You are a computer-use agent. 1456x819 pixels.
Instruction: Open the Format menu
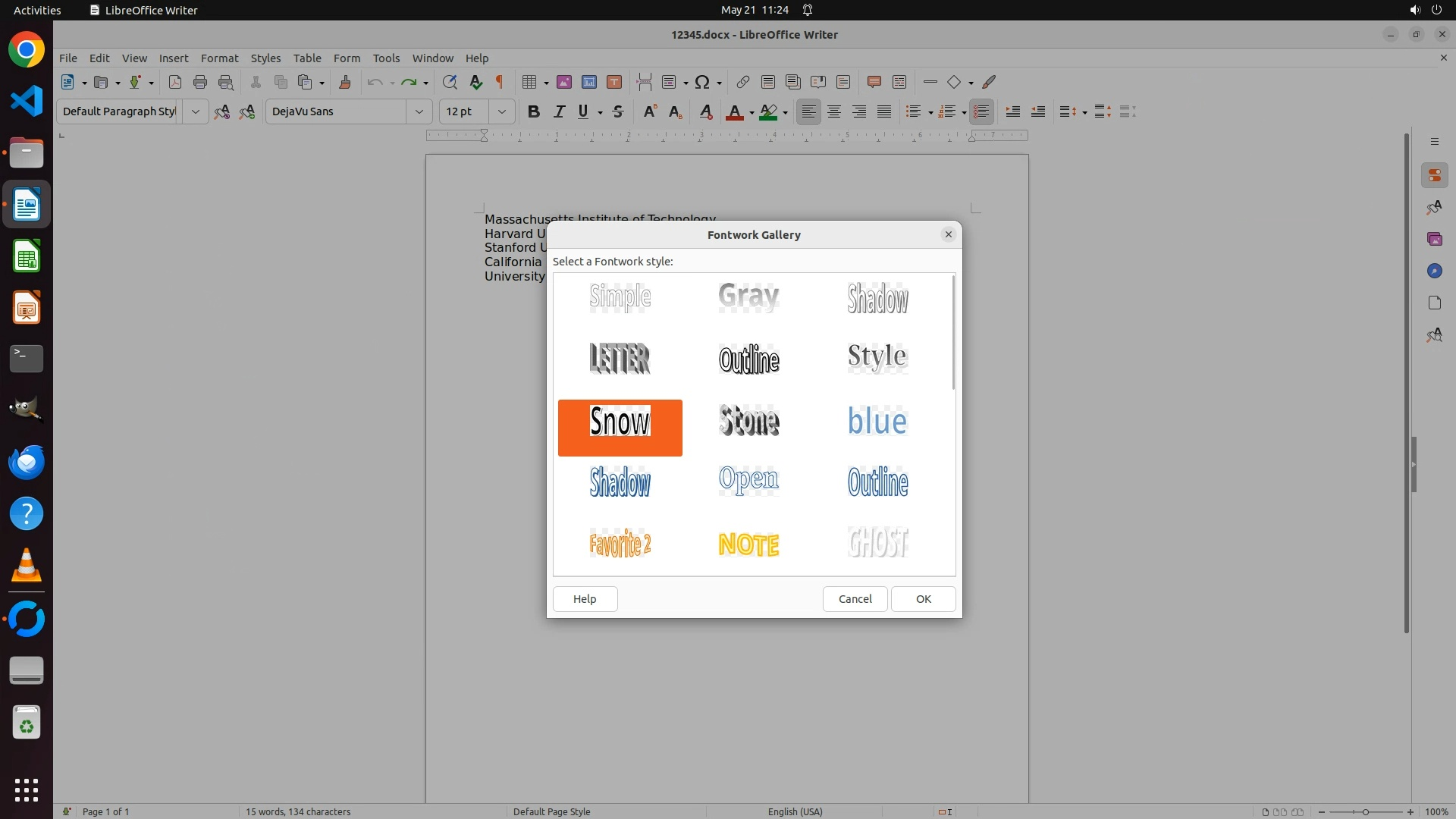coord(219,58)
